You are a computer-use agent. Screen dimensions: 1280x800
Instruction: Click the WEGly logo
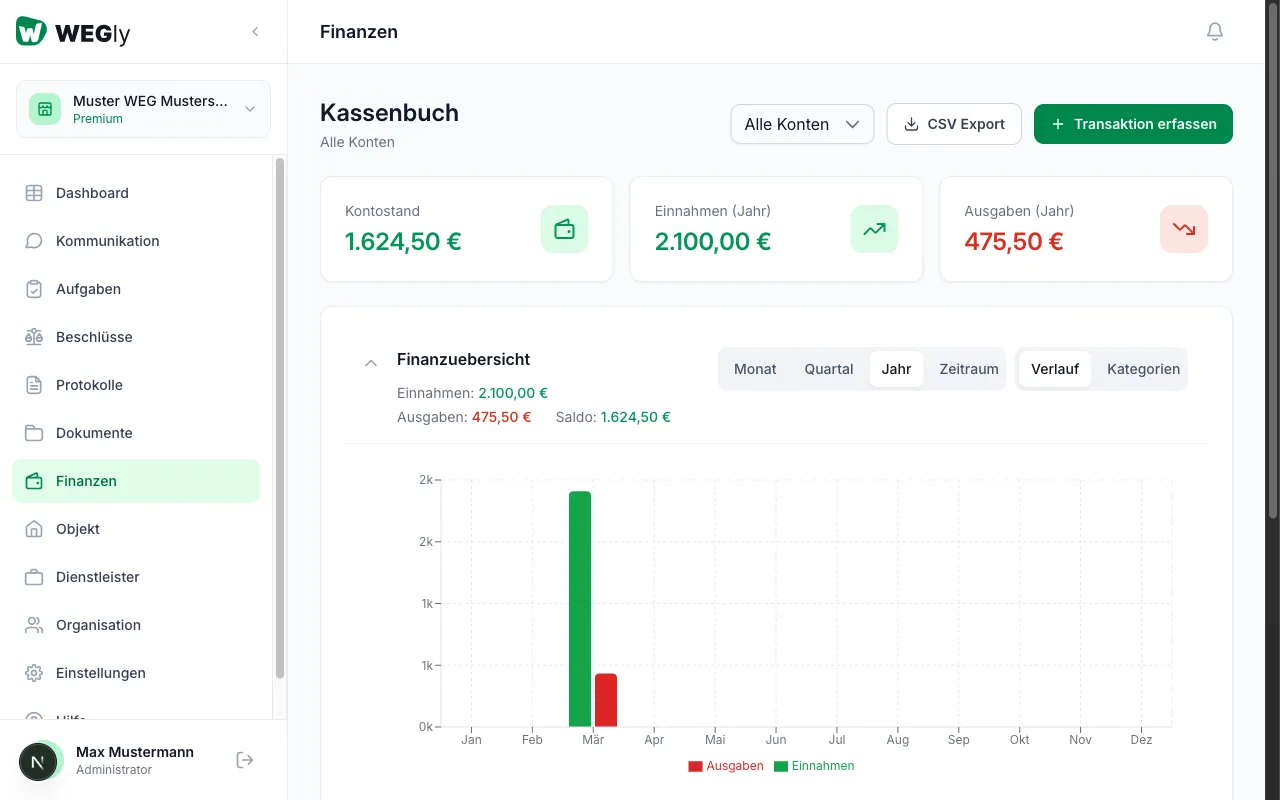coord(73,32)
